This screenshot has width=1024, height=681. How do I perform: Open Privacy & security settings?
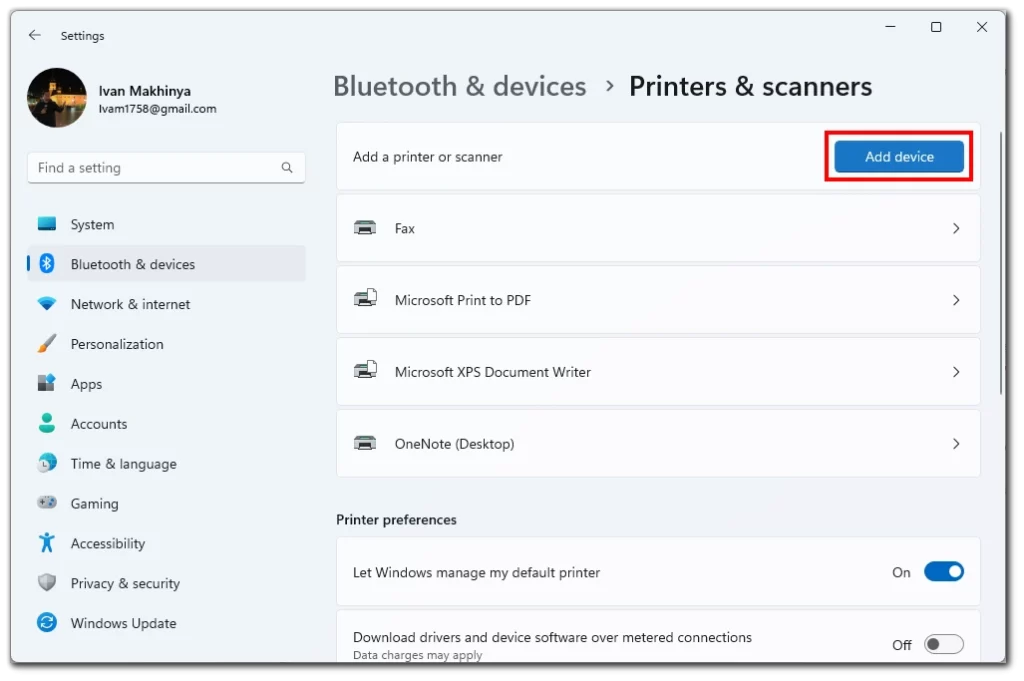pos(167,582)
